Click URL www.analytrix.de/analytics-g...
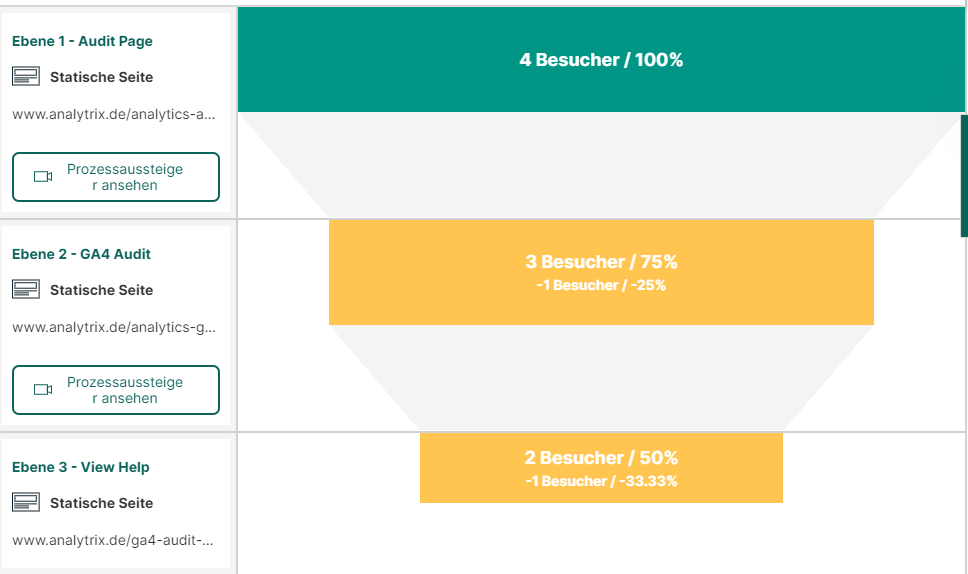Screen dimensions: 968x574 pos(114,327)
